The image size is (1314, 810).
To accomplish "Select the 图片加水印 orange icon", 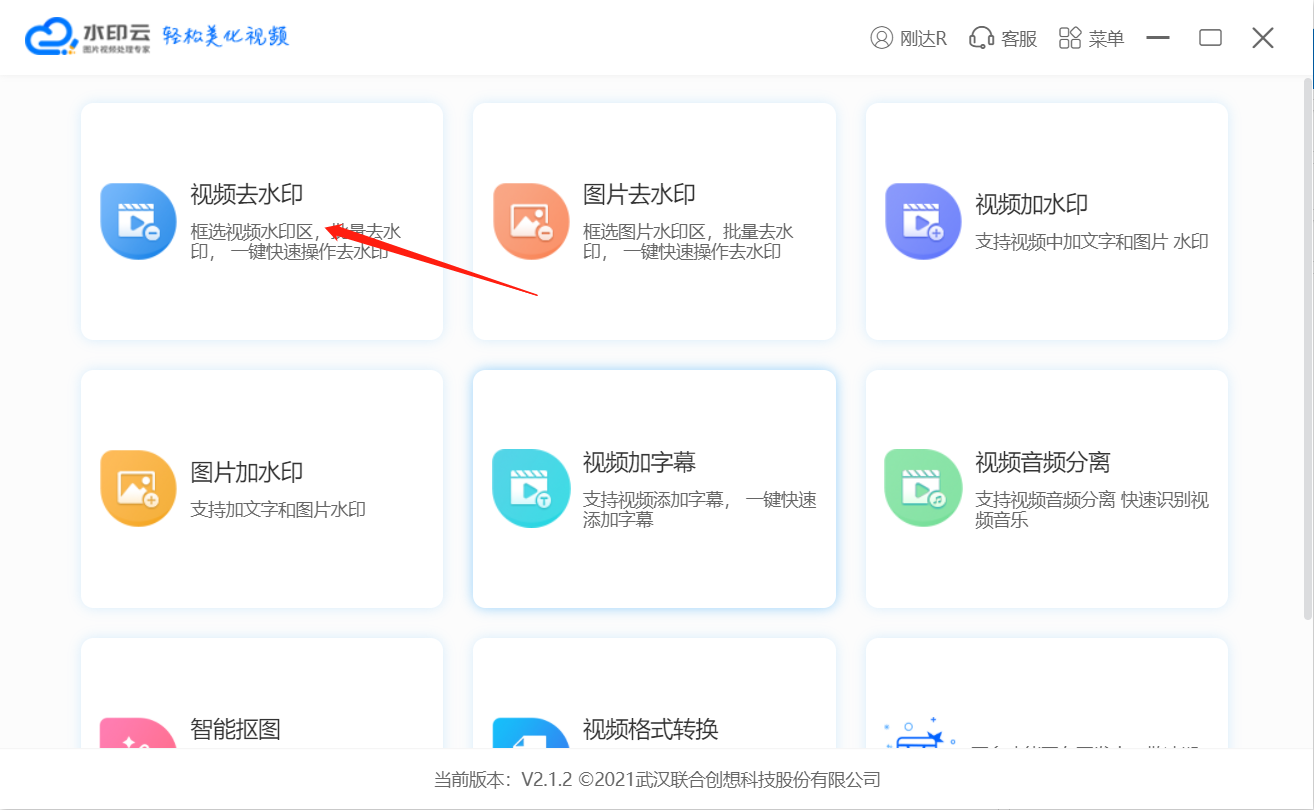I will (x=138, y=488).
